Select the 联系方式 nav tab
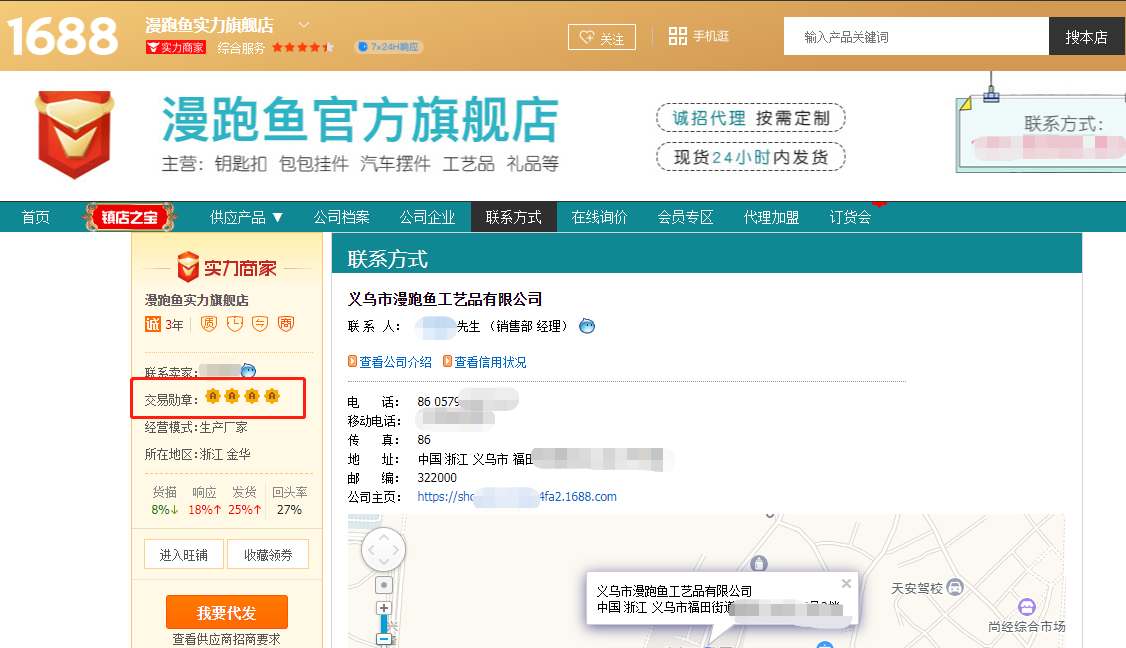Screen dimensions: 1126x648 click(513, 217)
